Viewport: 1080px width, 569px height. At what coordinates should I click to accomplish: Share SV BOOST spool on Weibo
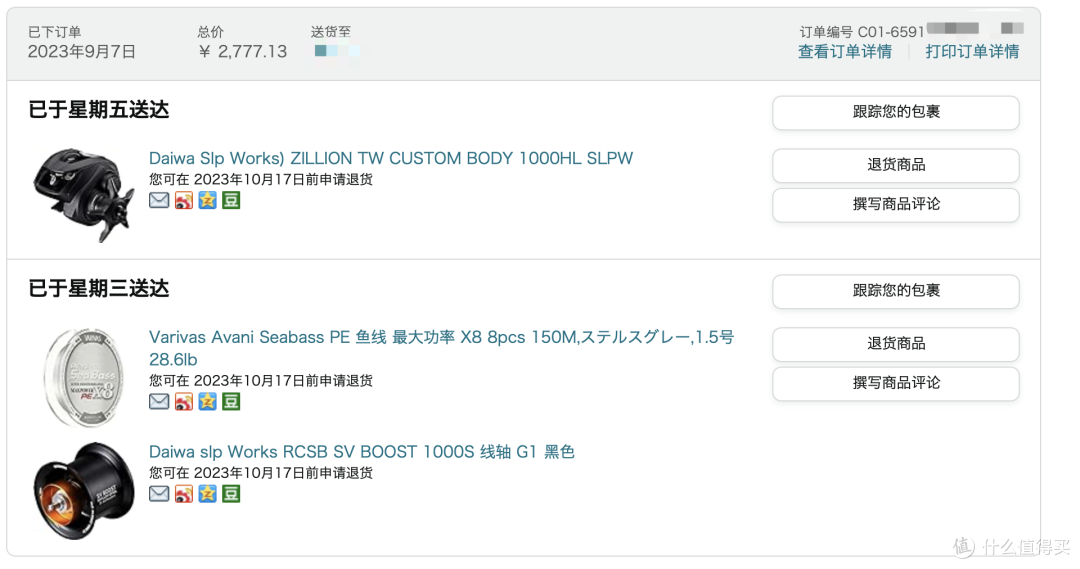(x=184, y=494)
